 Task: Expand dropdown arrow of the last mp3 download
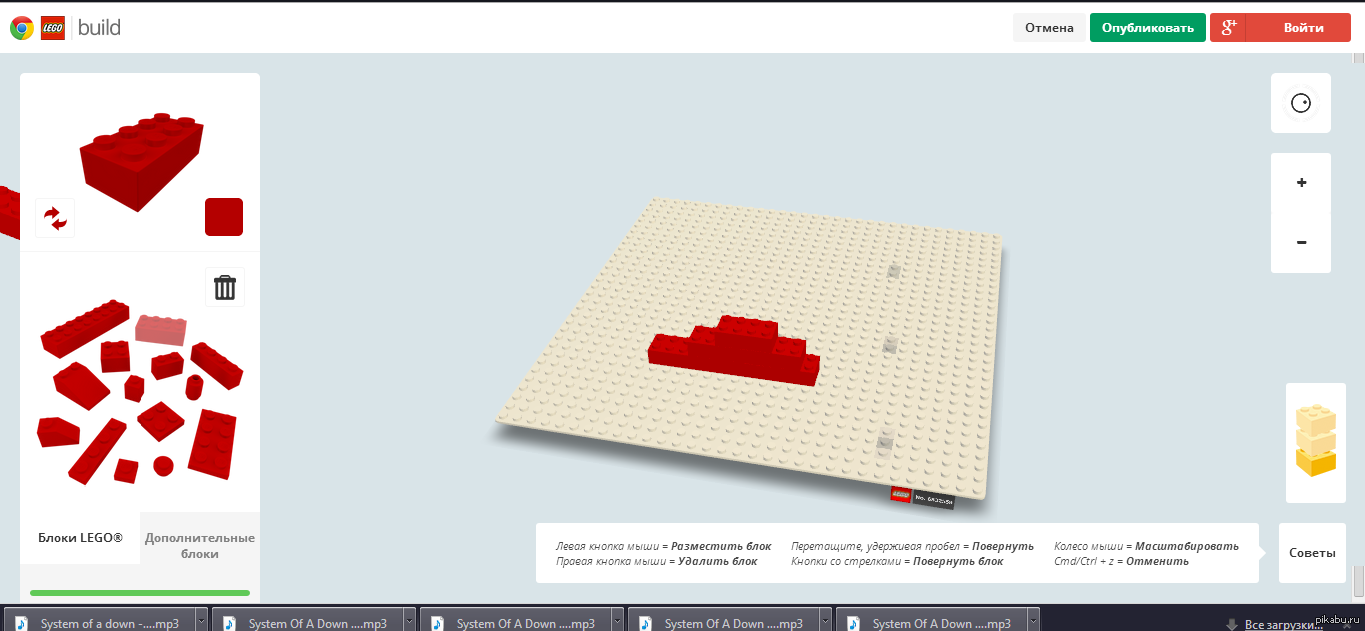click(1033, 621)
